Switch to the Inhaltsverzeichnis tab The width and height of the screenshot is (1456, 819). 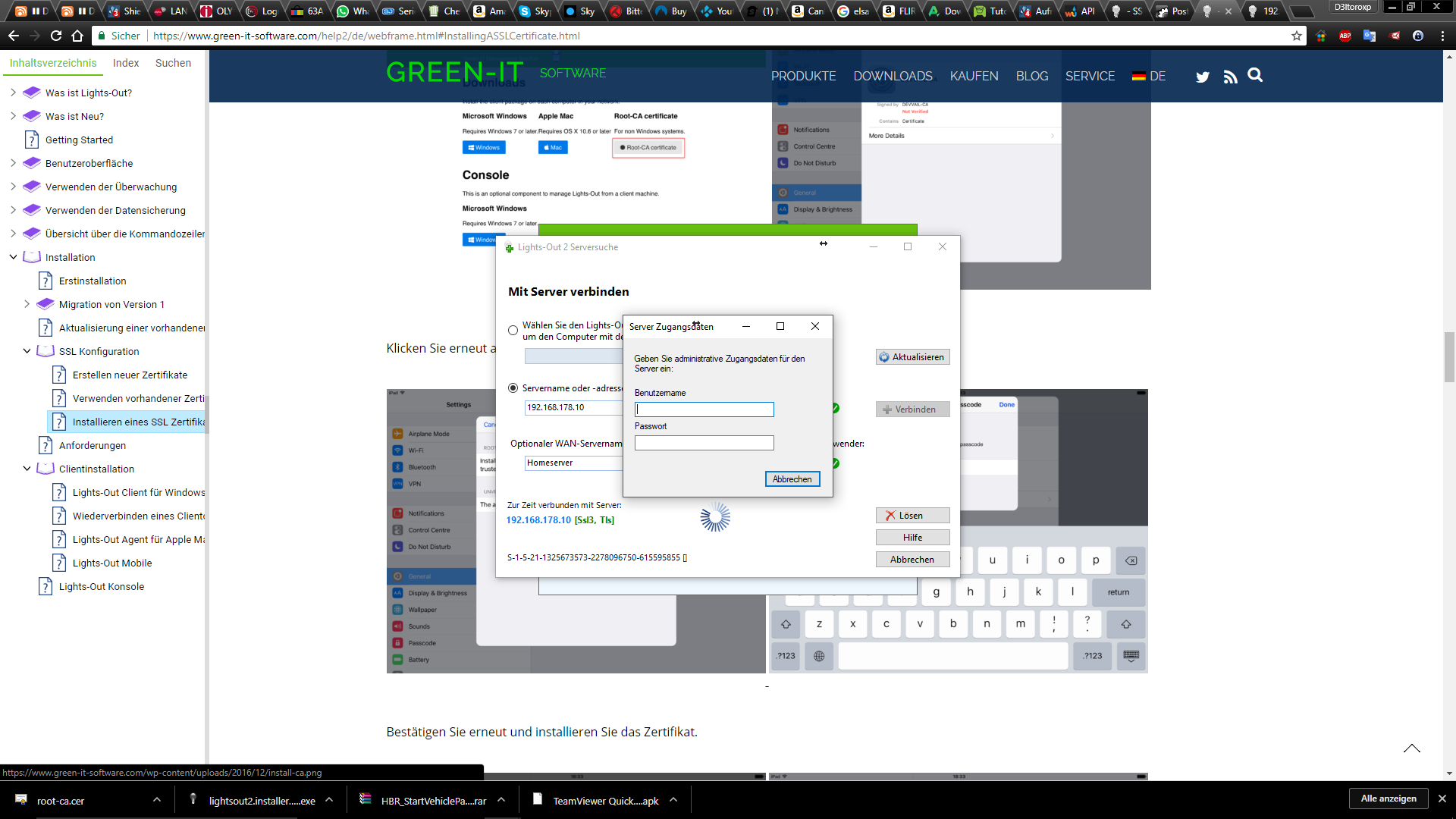pos(53,63)
